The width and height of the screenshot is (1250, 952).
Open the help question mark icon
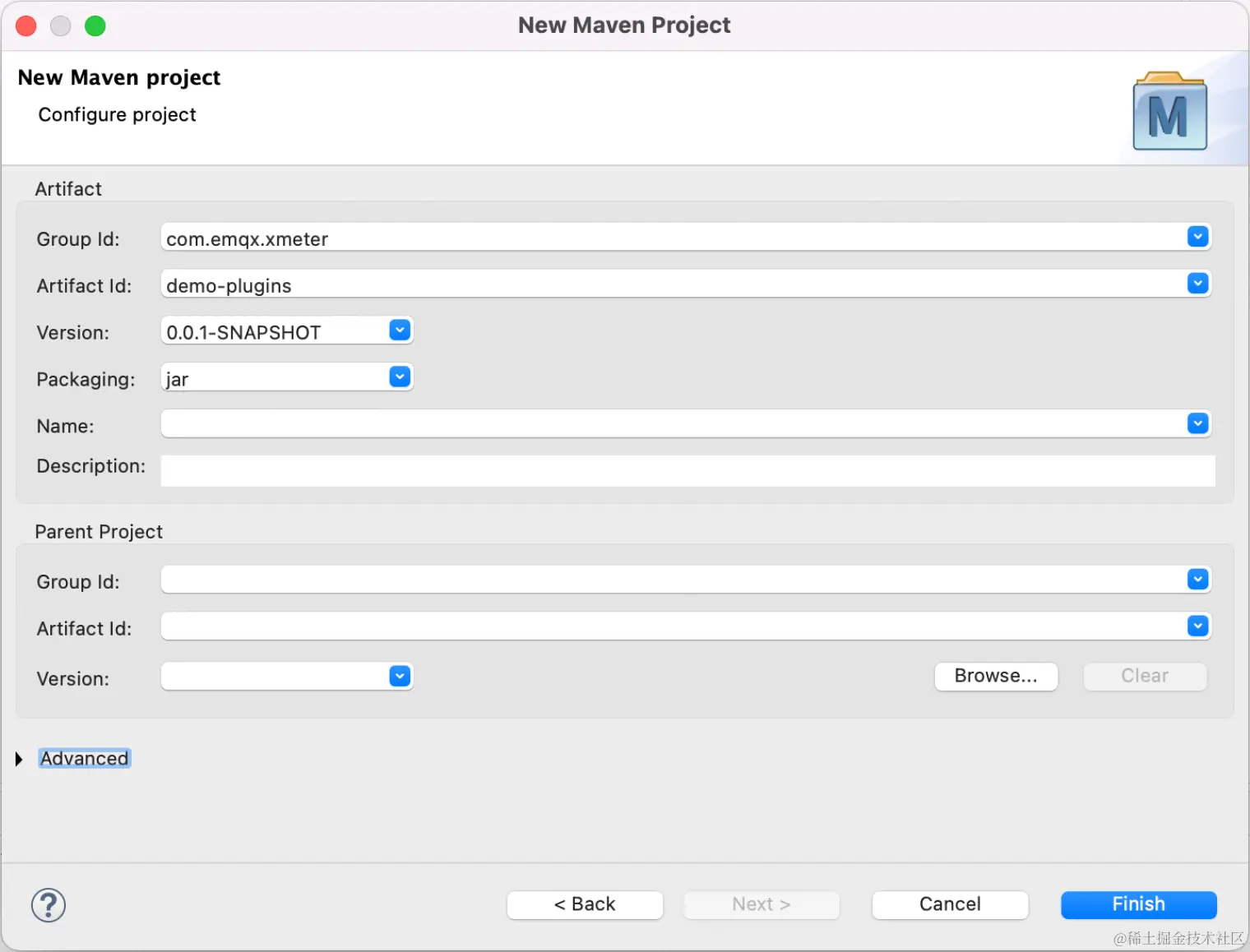[x=48, y=904]
